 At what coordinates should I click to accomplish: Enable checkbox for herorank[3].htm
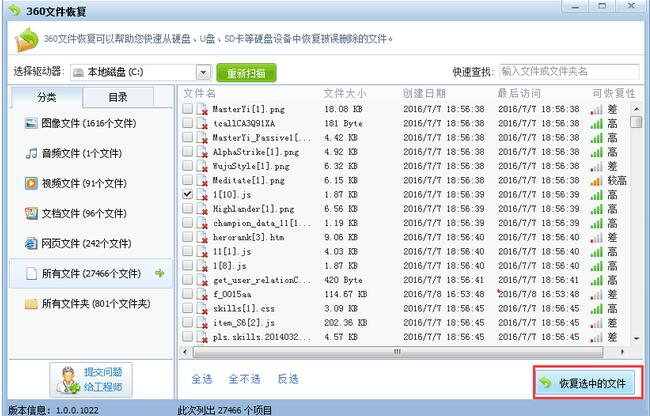pyautogui.click(x=187, y=237)
